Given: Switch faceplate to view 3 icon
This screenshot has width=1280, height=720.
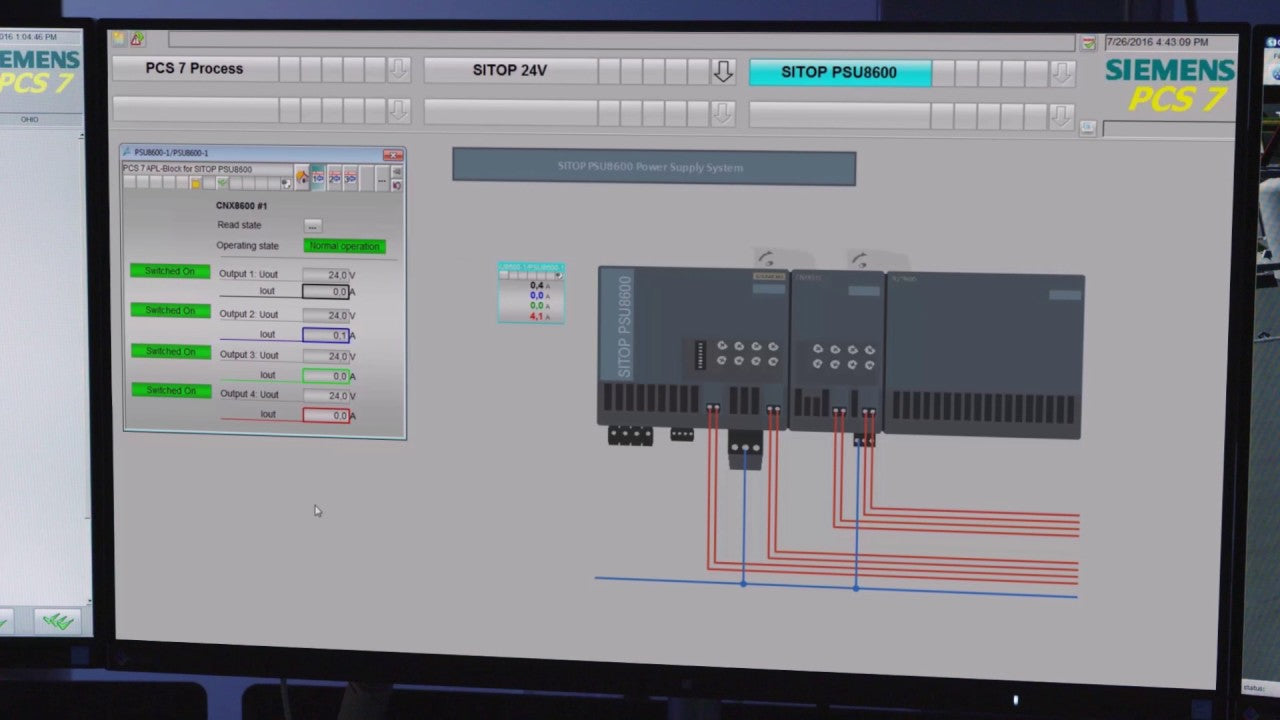Looking at the screenshot, I should [x=350, y=178].
